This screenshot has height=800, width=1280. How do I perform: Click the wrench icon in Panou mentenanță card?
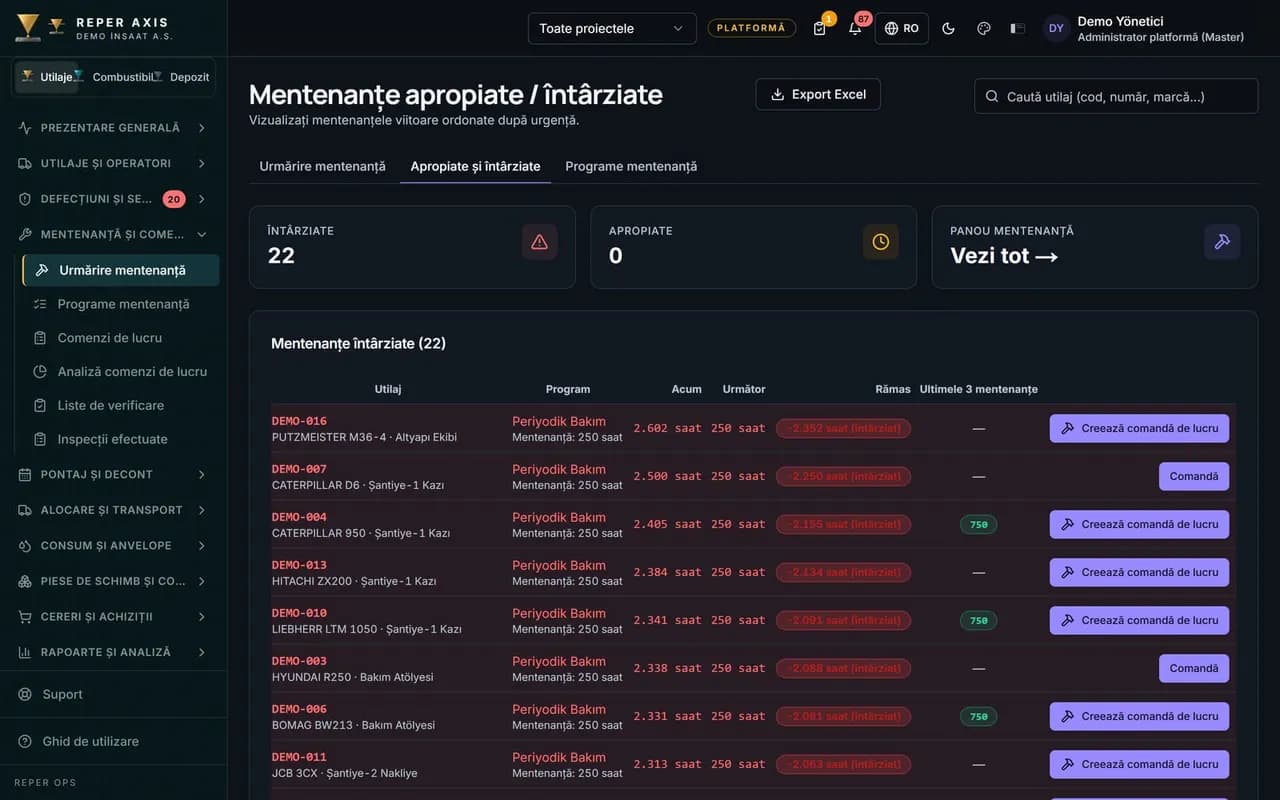click(x=1222, y=242)
